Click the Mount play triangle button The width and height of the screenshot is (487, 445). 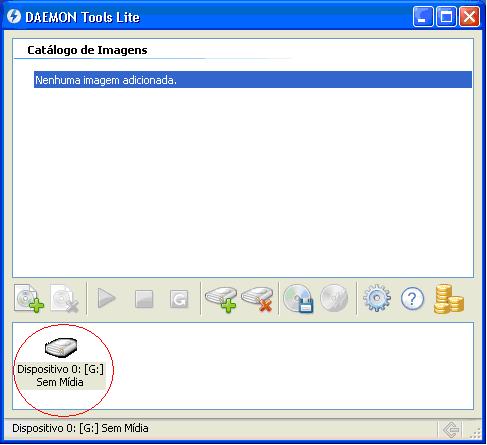coord(107,298)
